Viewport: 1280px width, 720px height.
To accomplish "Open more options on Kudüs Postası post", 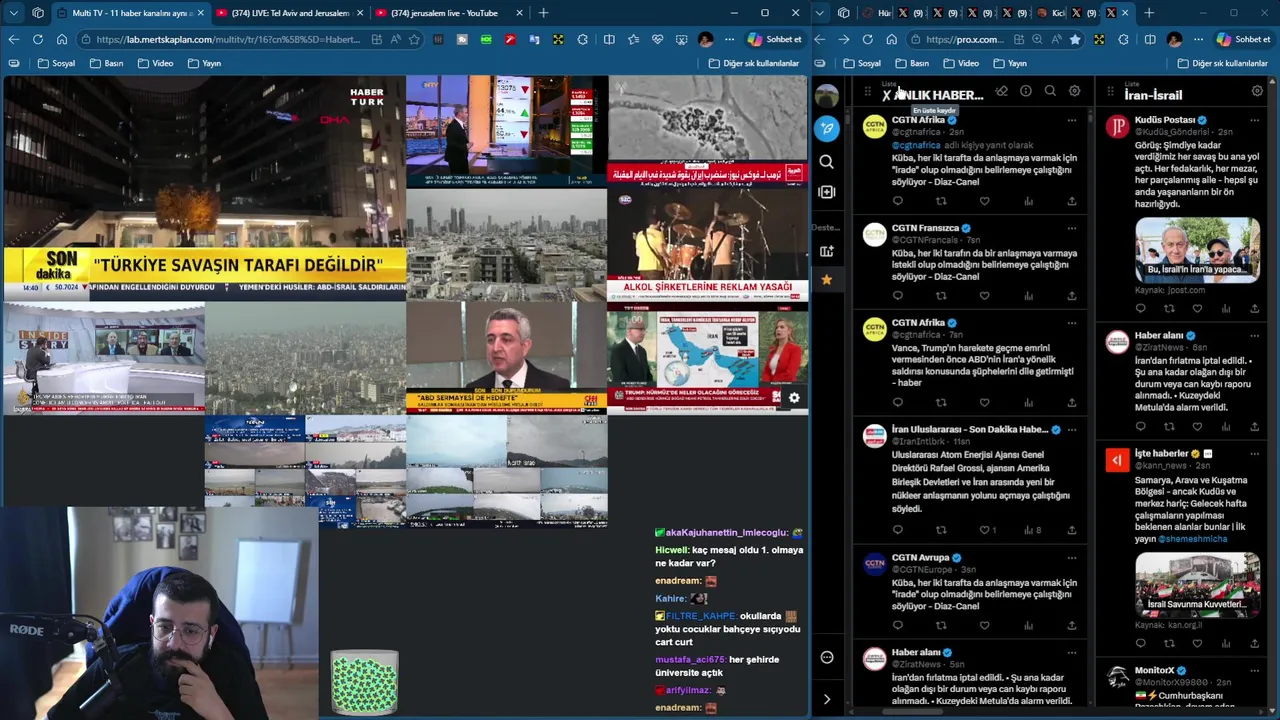I will point(1254,120).
